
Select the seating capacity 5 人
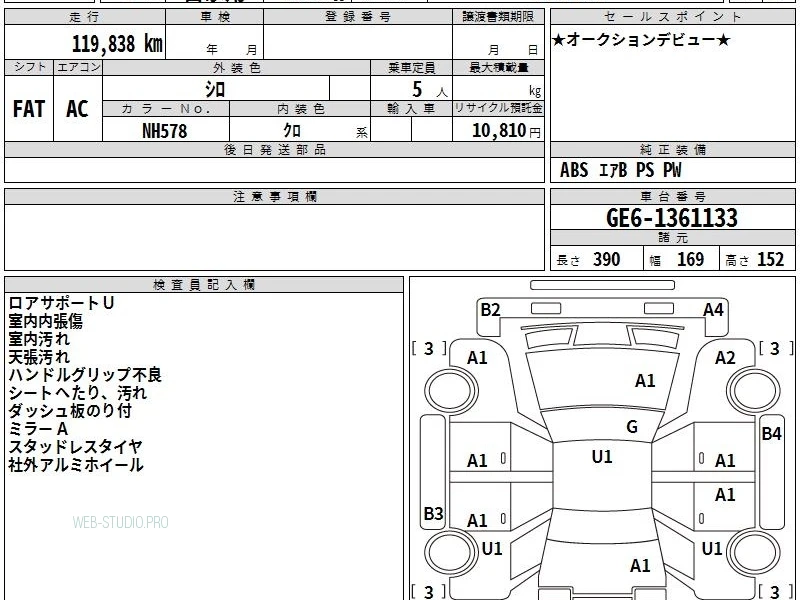click(429, 90)
